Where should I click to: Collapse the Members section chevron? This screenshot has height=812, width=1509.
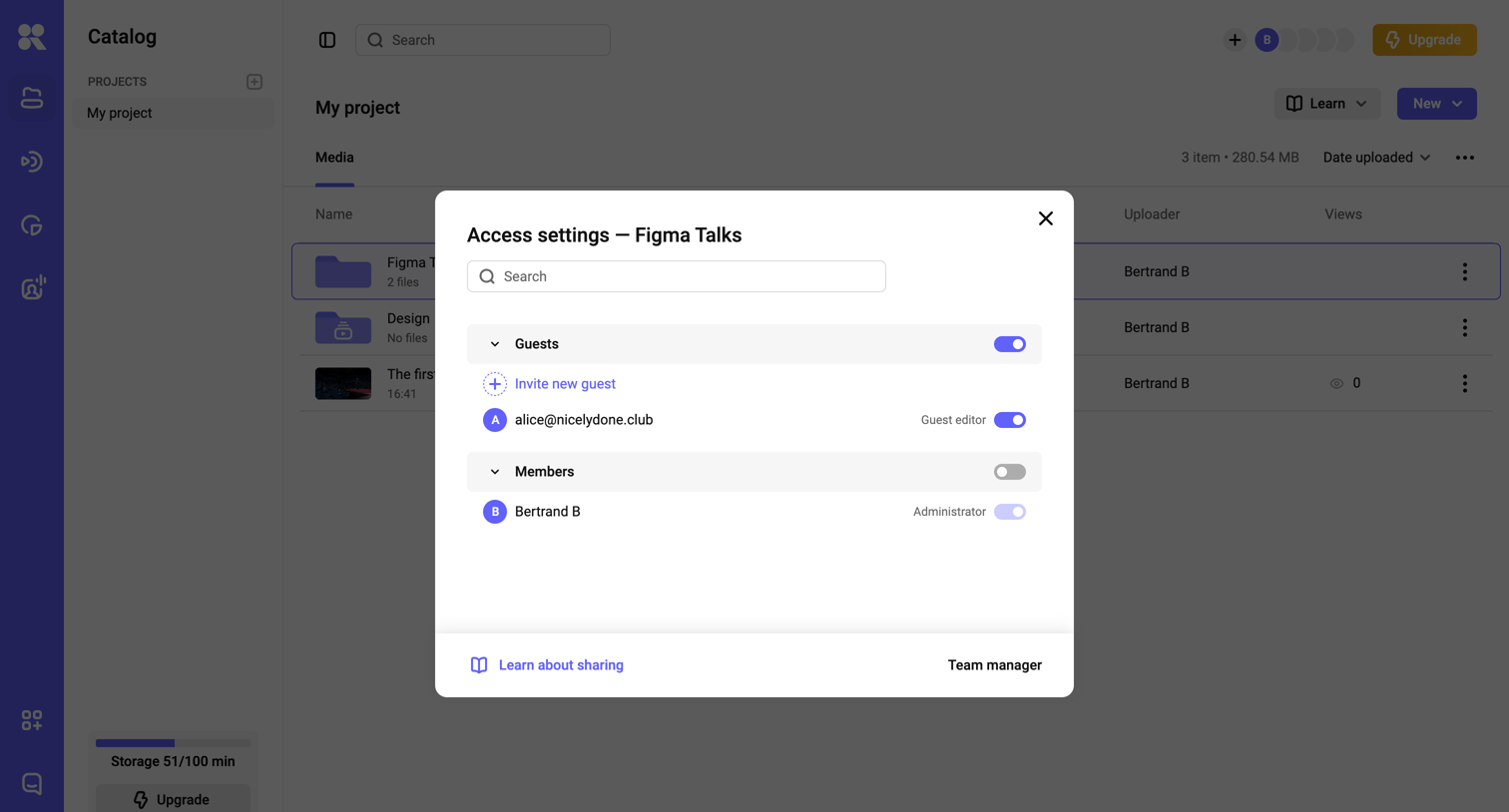tap(495, 472)
